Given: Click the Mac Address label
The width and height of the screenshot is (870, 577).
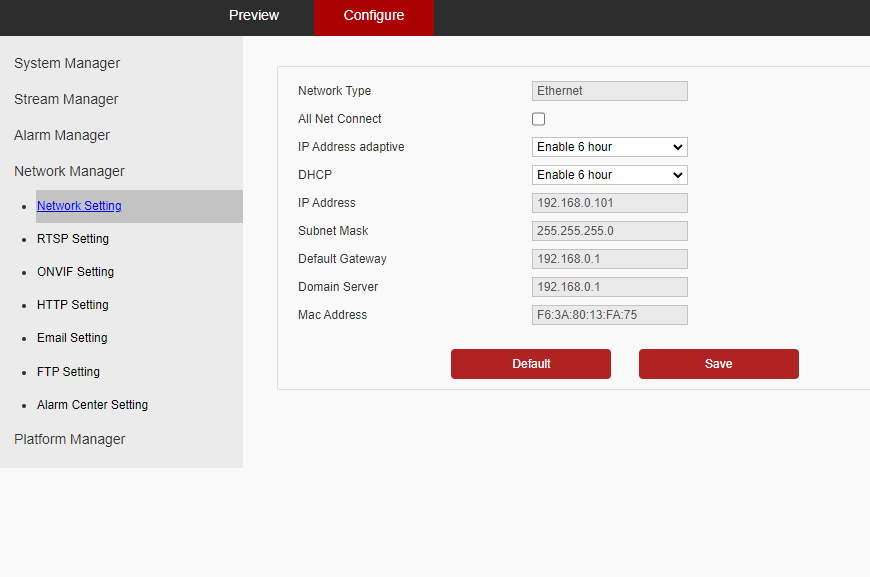Looking at the screenshot, I should (x=332, y=315).
